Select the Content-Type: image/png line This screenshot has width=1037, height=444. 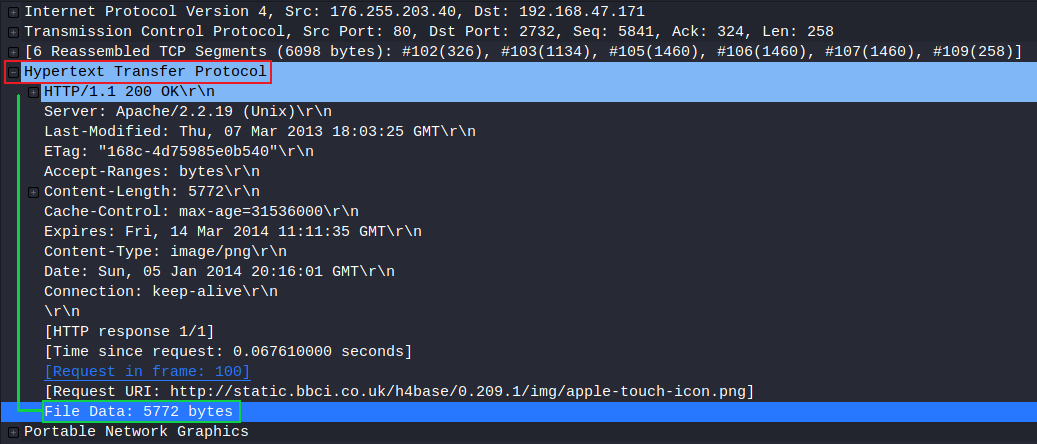pyautogui.click(x=165, y=251)
